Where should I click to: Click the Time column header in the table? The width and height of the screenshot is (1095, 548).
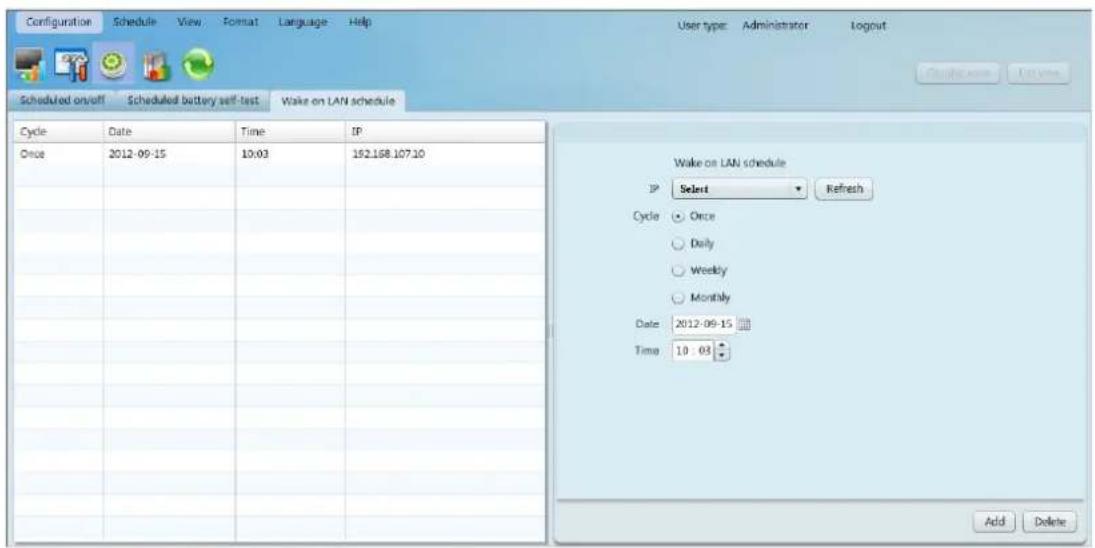pos(291,132)
